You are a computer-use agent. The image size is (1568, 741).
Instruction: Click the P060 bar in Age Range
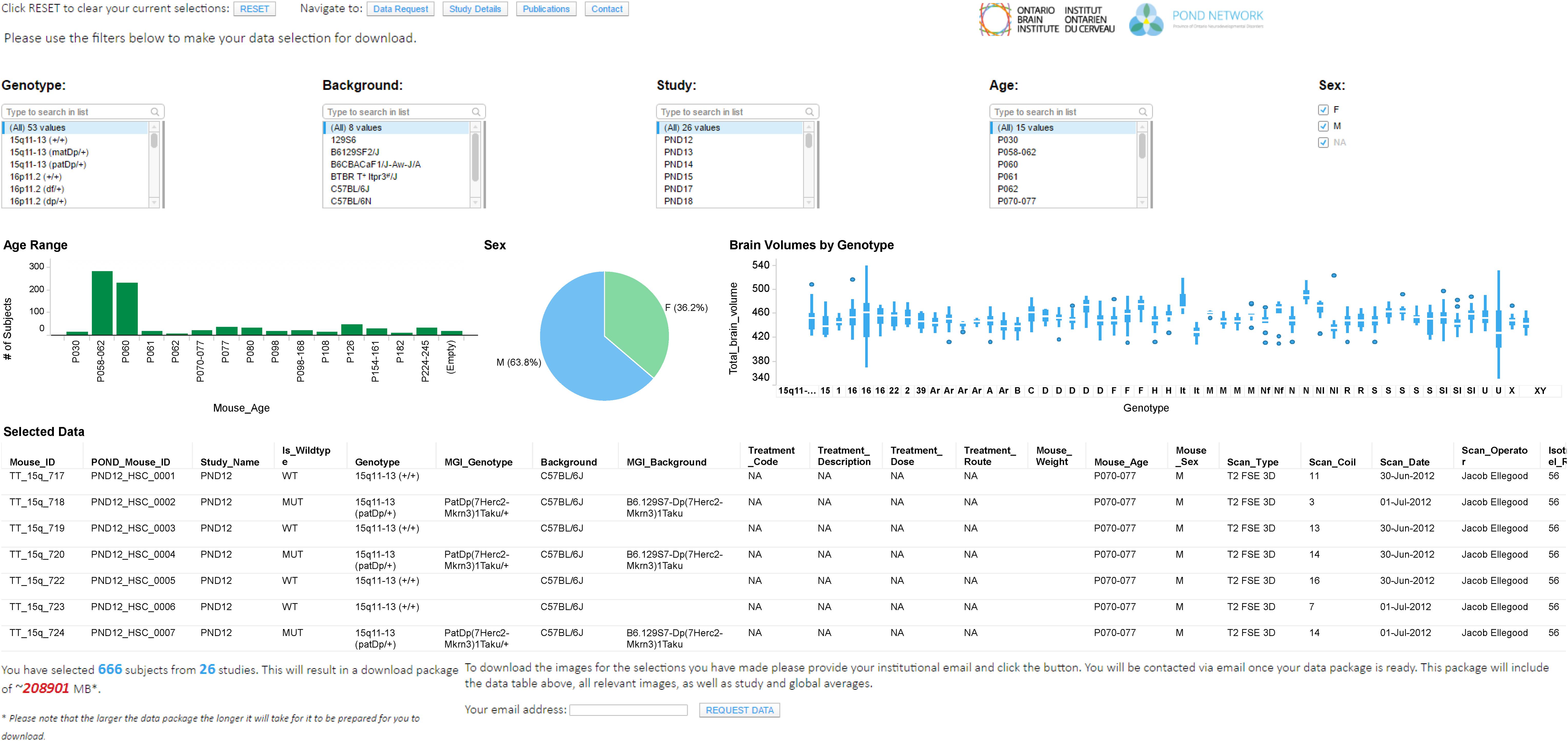[x=127, y=309]
